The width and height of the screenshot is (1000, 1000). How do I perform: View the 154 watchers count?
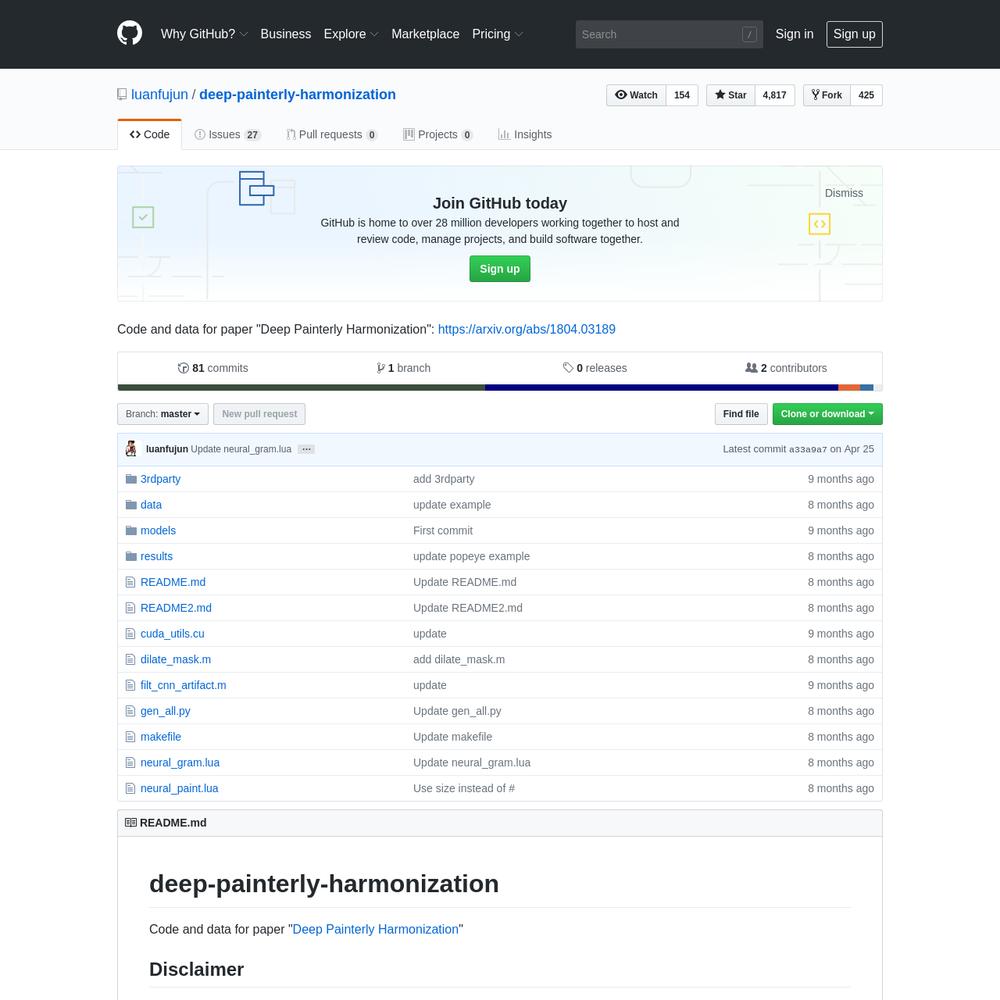(682, 95)
